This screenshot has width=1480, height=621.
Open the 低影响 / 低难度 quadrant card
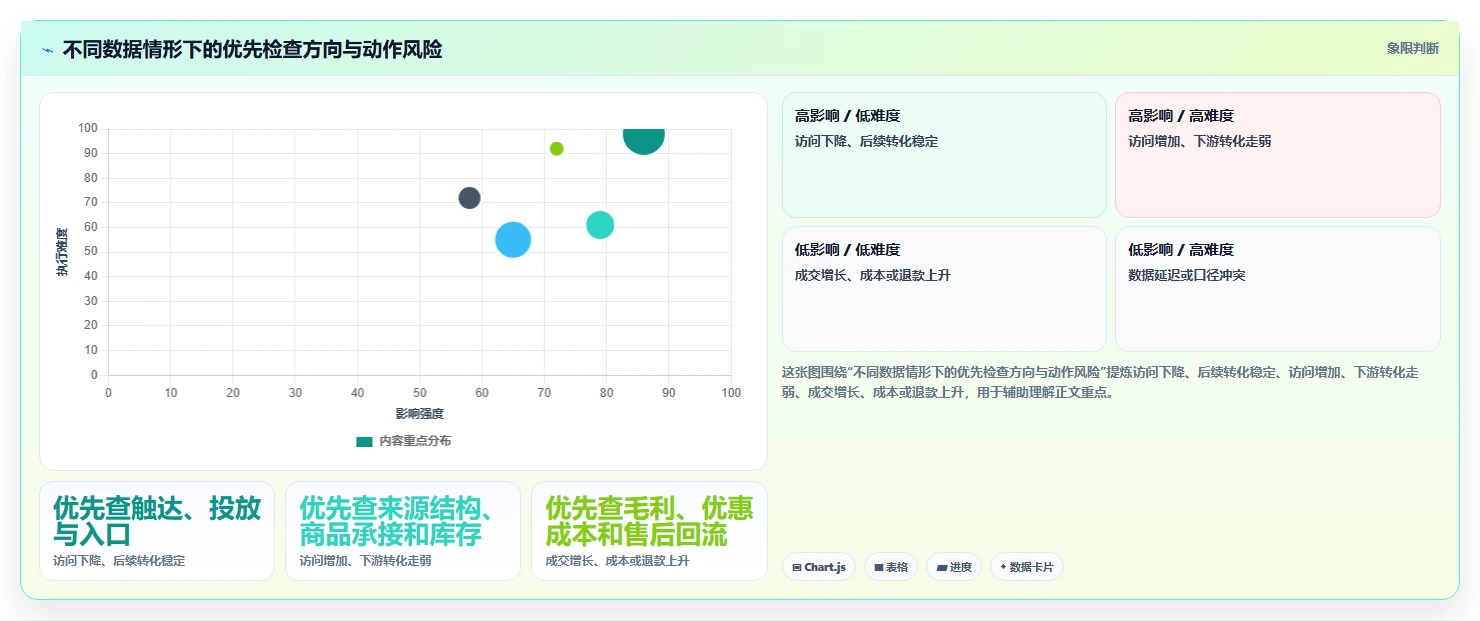pyautogui.click(x=944, y=289)
